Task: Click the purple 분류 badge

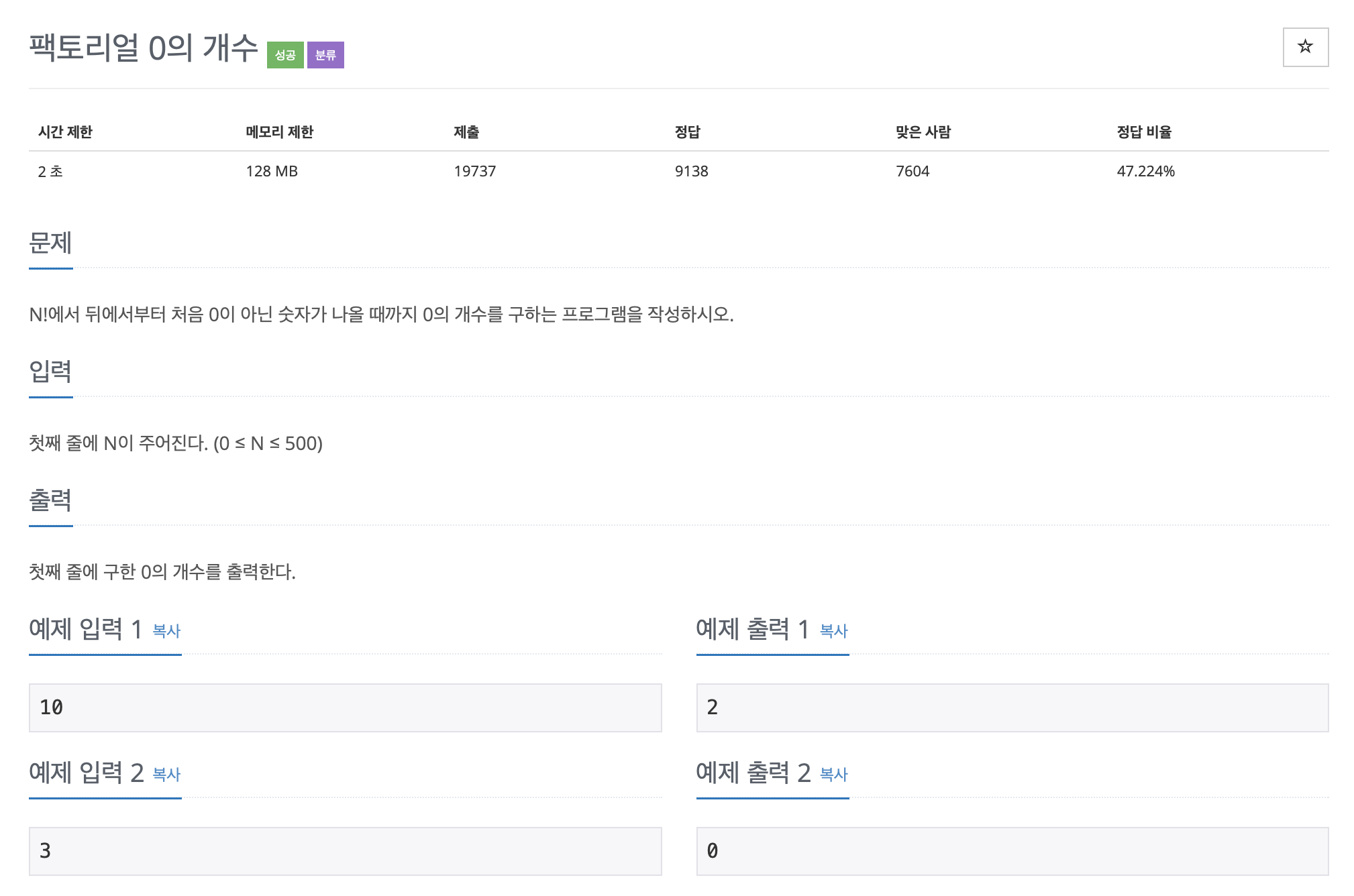Action: [x=325, y=55]
